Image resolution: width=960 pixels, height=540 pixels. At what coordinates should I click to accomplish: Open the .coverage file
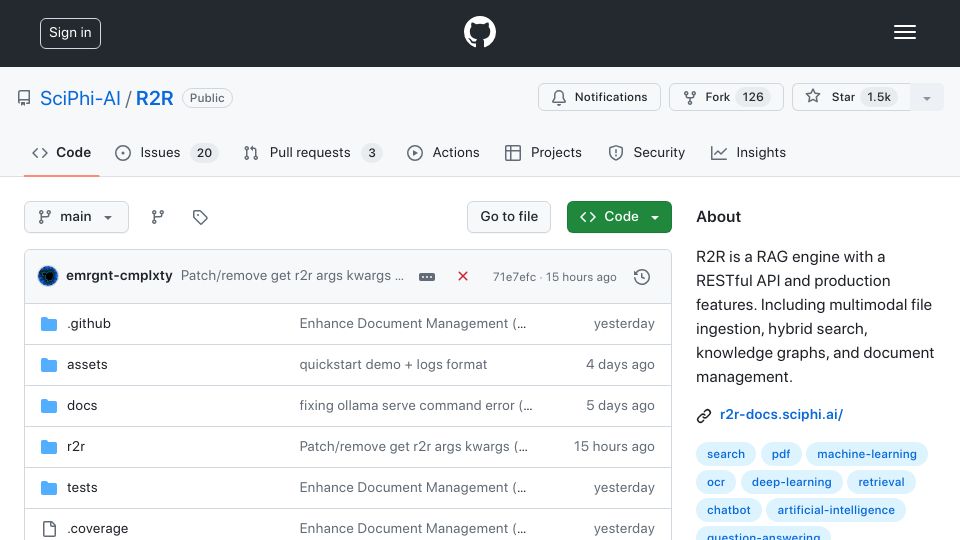(x=97, y=528)
